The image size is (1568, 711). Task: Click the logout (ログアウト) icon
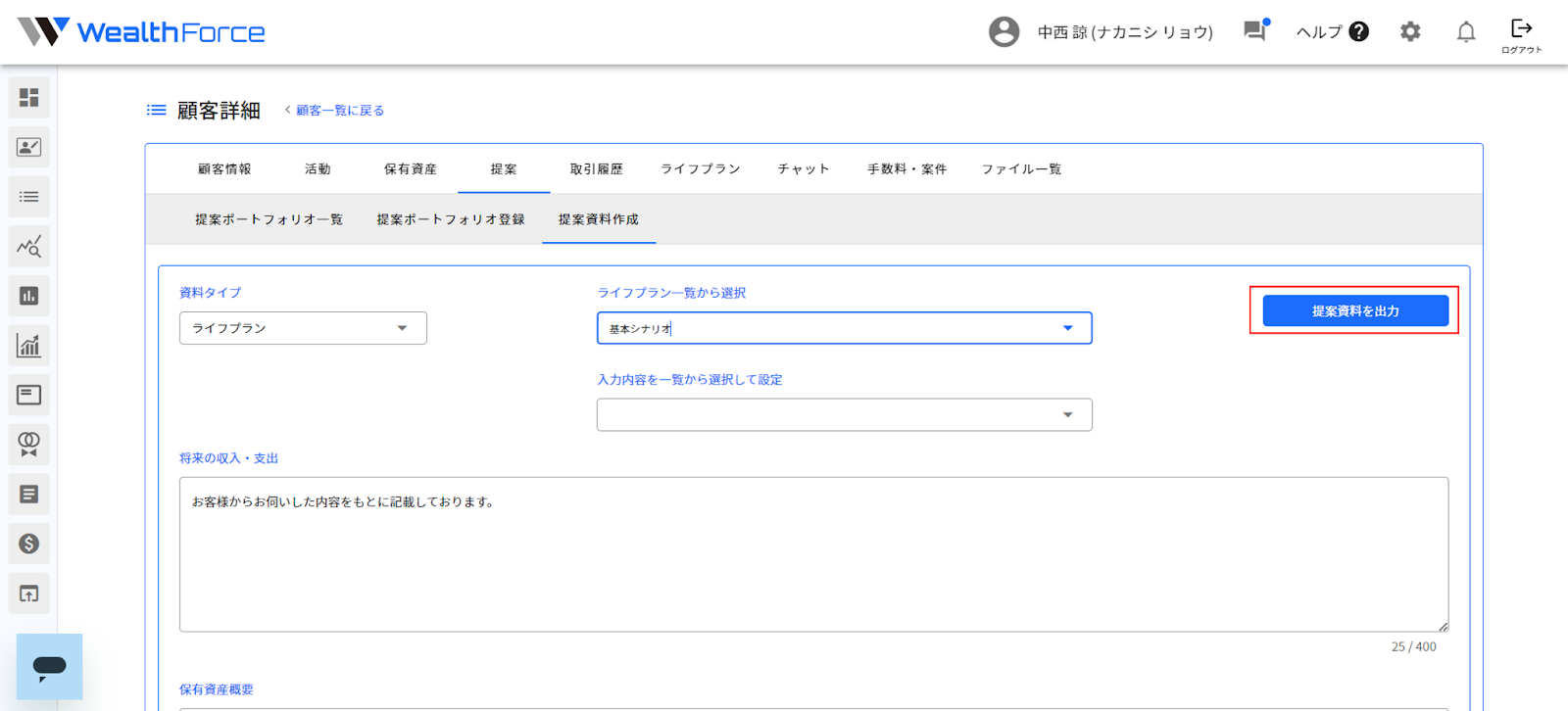coord(1522,35)
